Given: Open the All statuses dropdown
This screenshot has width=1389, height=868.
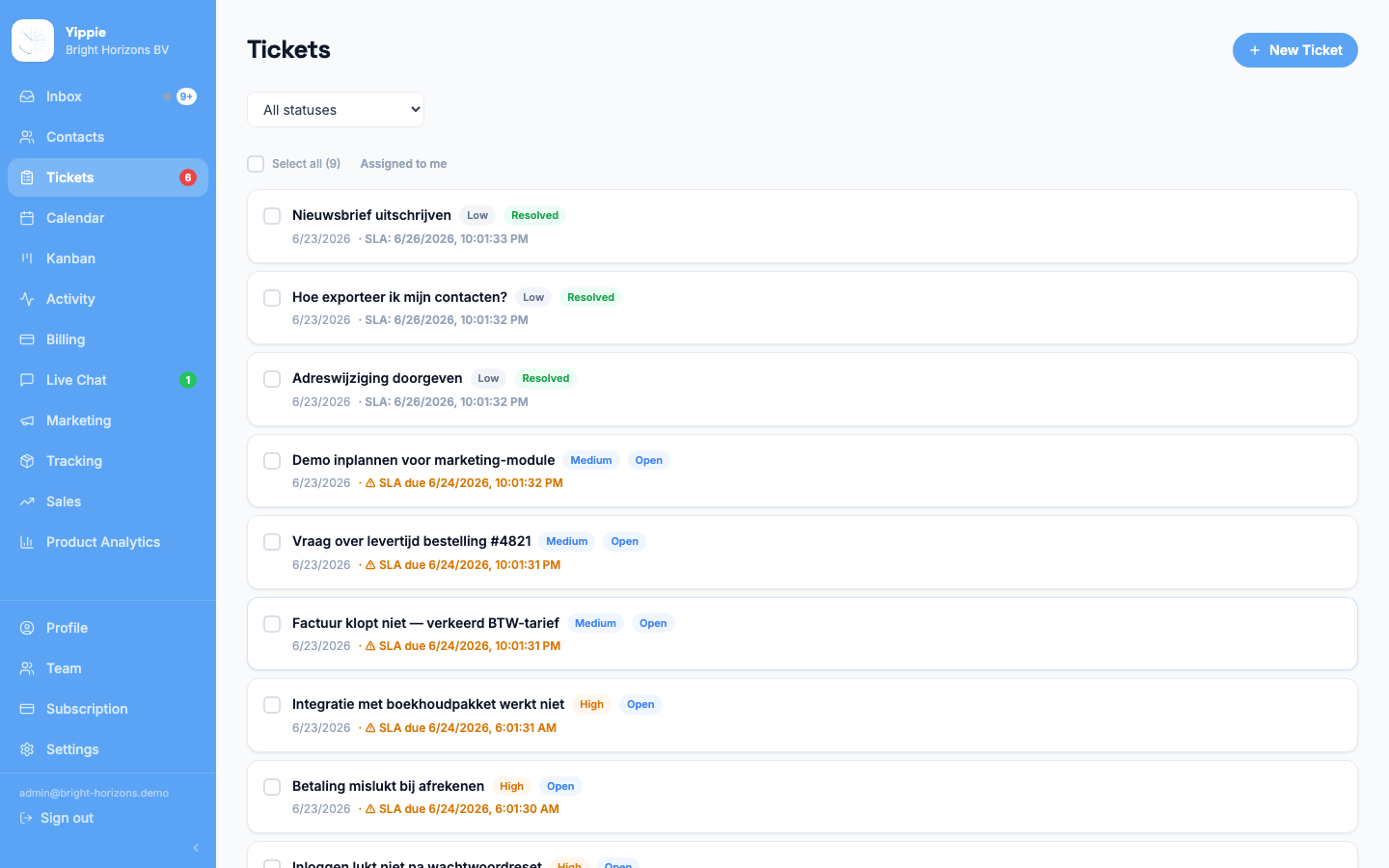Looking at the screenshot, I should 336,110.
